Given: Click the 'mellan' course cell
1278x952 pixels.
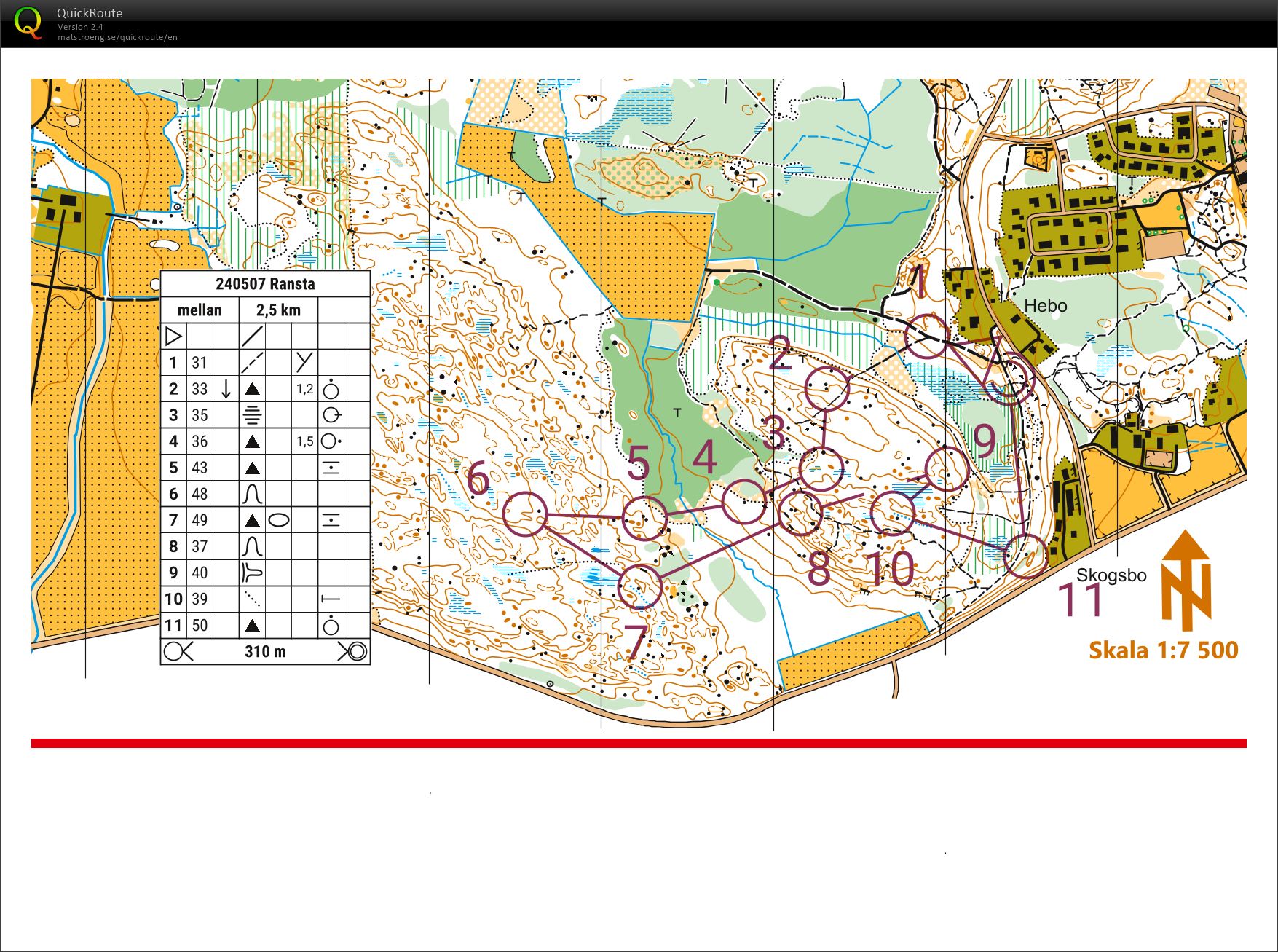Looking at the screenshot, I should (x=200, y=310).
